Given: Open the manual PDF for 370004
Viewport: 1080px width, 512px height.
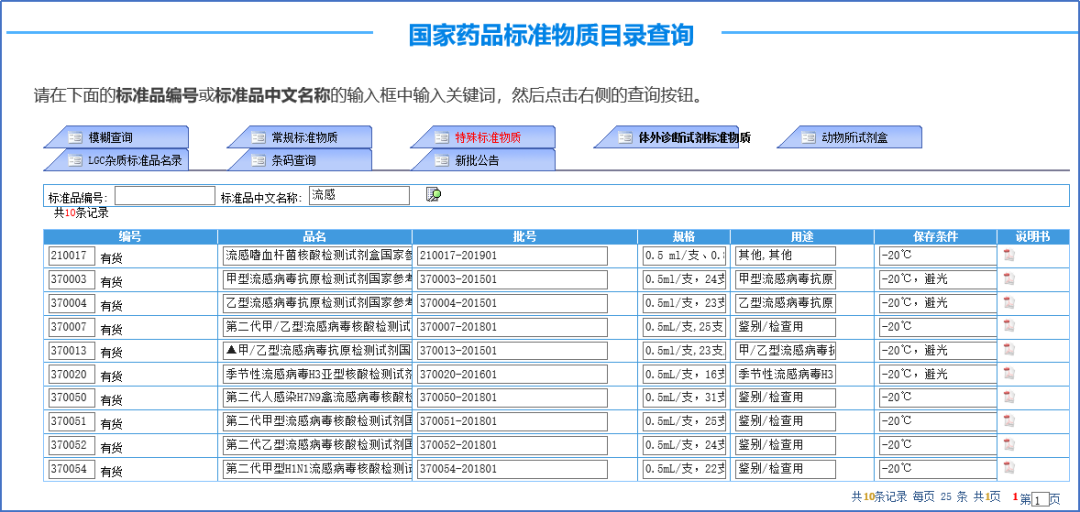Looking at the screenshot, I should tap(1008, 303).
